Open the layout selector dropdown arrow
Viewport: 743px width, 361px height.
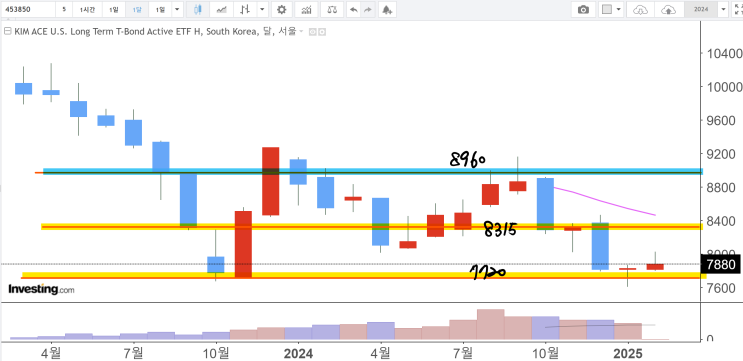618,9
